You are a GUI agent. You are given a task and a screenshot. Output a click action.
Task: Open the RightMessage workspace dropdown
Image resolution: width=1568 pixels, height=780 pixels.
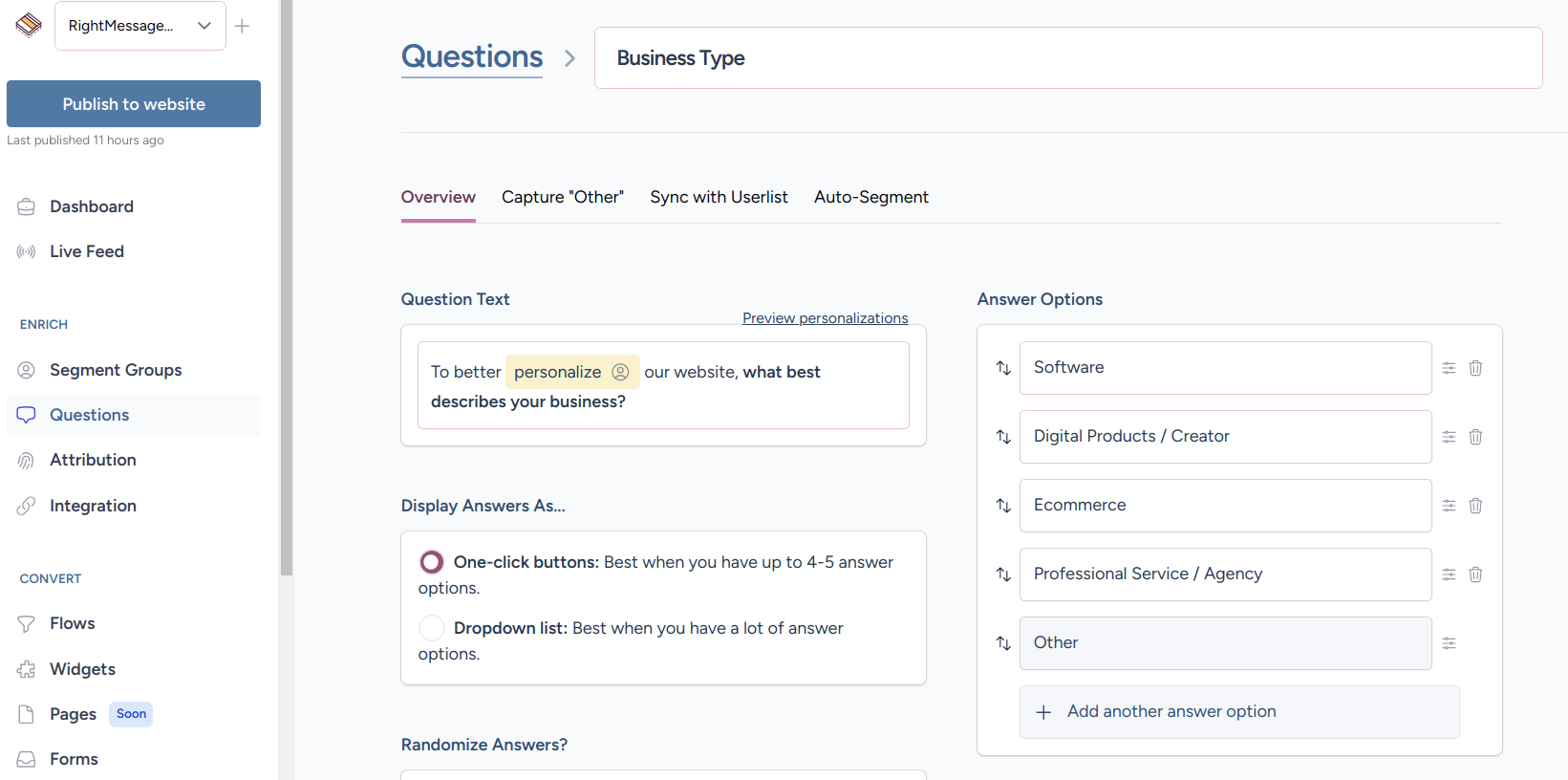140,26
